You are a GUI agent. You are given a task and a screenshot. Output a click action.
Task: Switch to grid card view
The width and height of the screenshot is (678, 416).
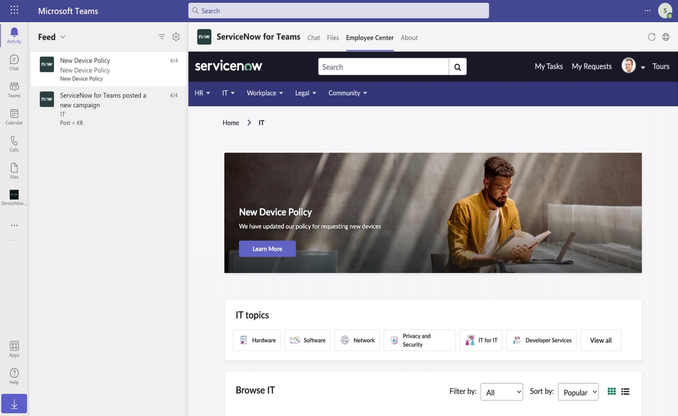click(611, 391)
